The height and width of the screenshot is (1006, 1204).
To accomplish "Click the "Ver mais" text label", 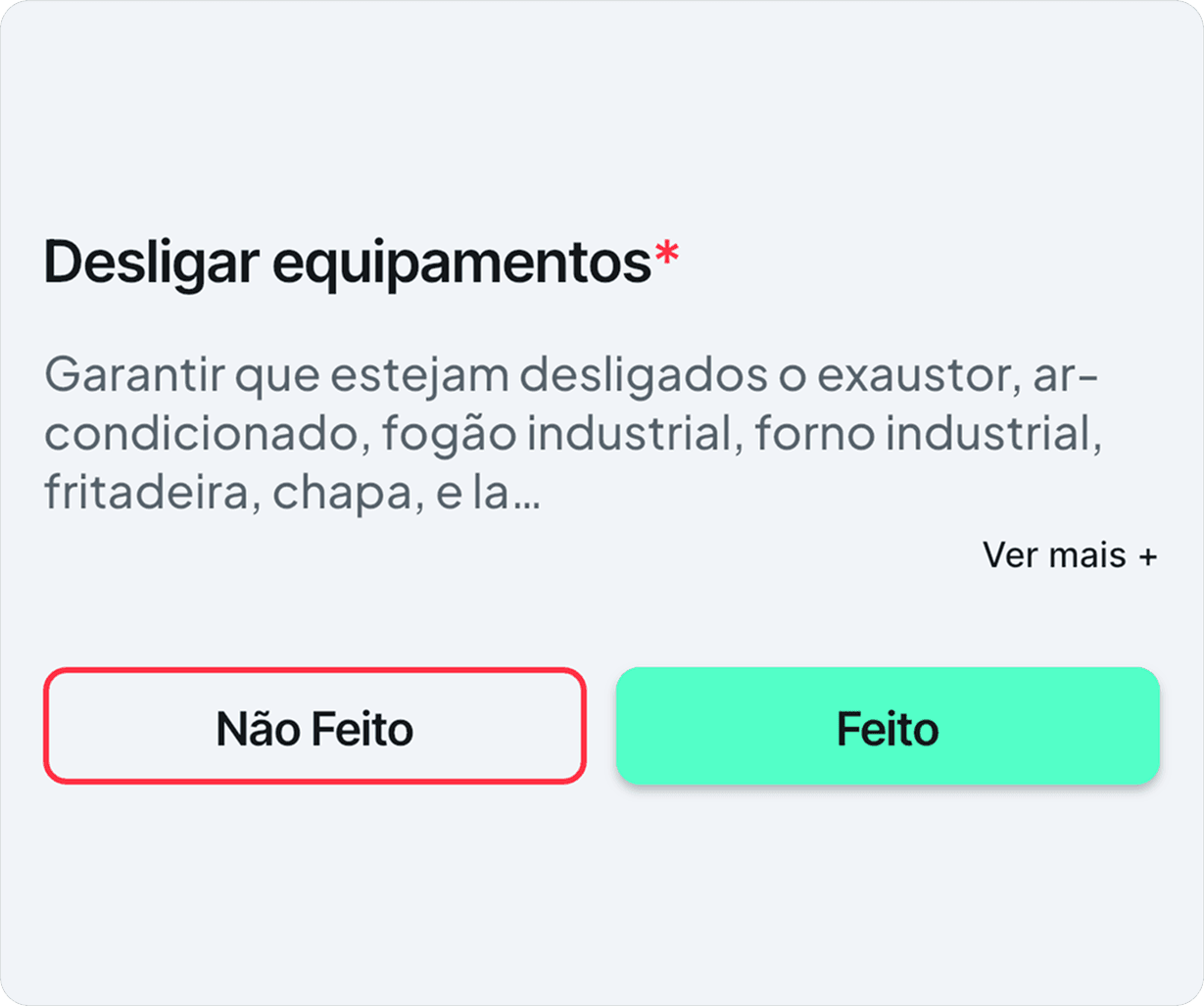I will point(1053,556).
